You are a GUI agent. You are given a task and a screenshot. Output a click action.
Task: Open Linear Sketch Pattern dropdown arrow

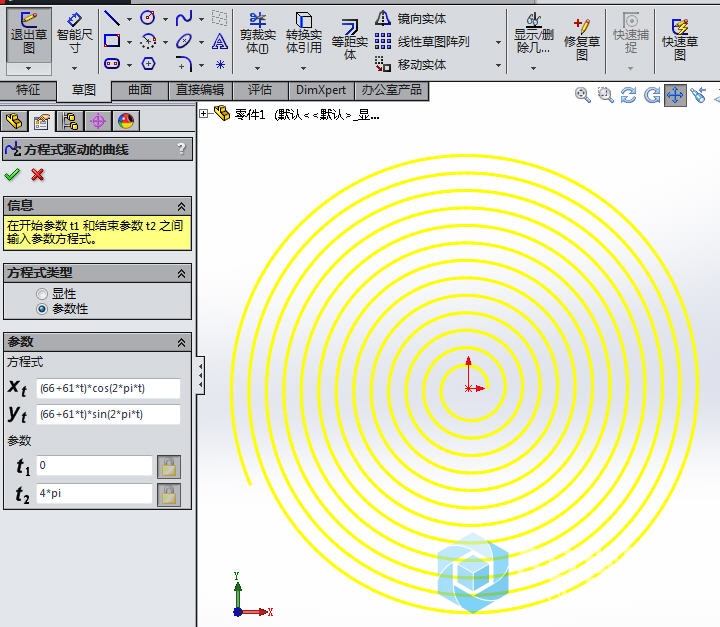click(x=498, y=42)
